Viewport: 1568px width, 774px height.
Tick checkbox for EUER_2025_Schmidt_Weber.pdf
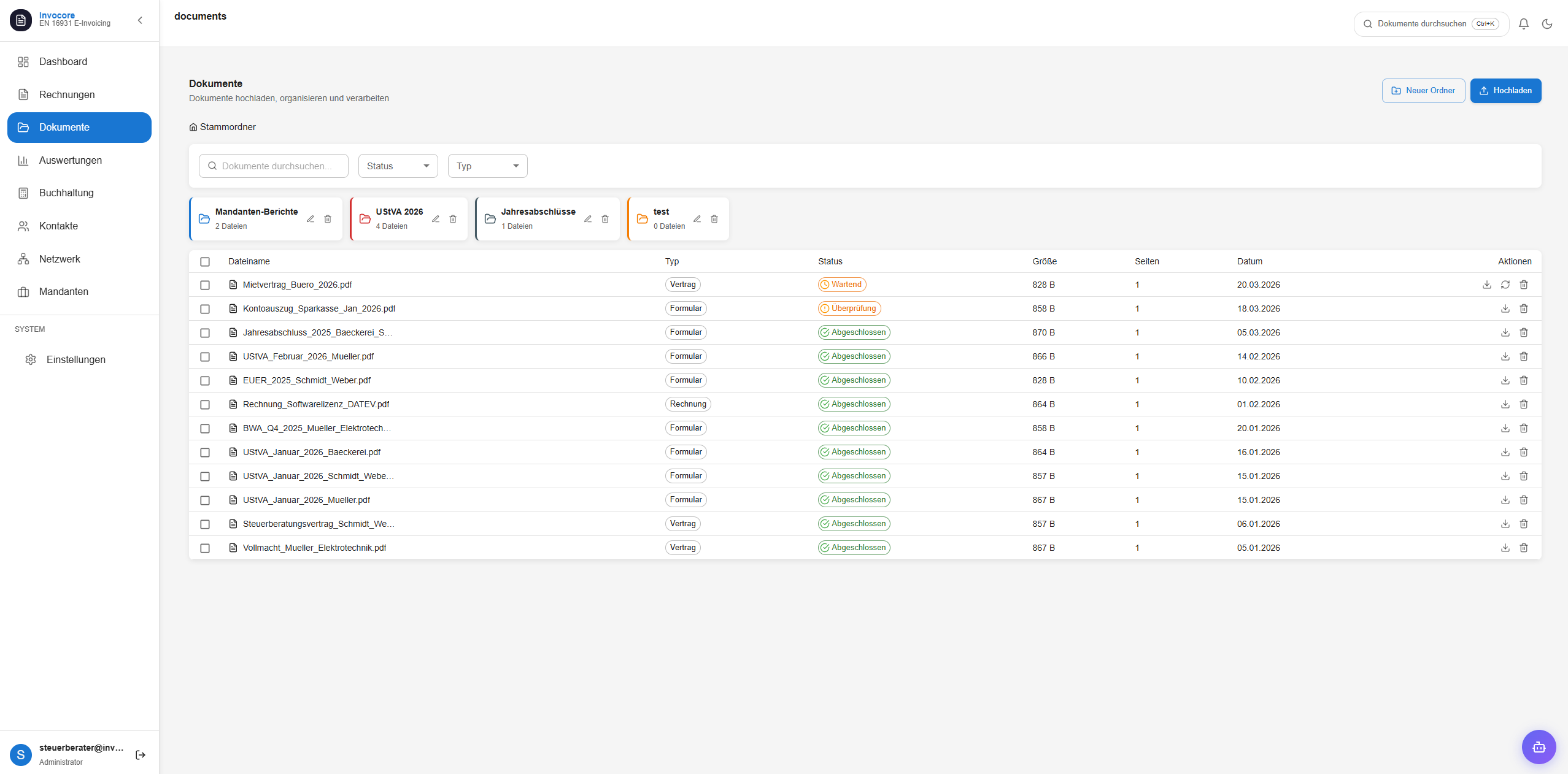click(x=205, y=381)
